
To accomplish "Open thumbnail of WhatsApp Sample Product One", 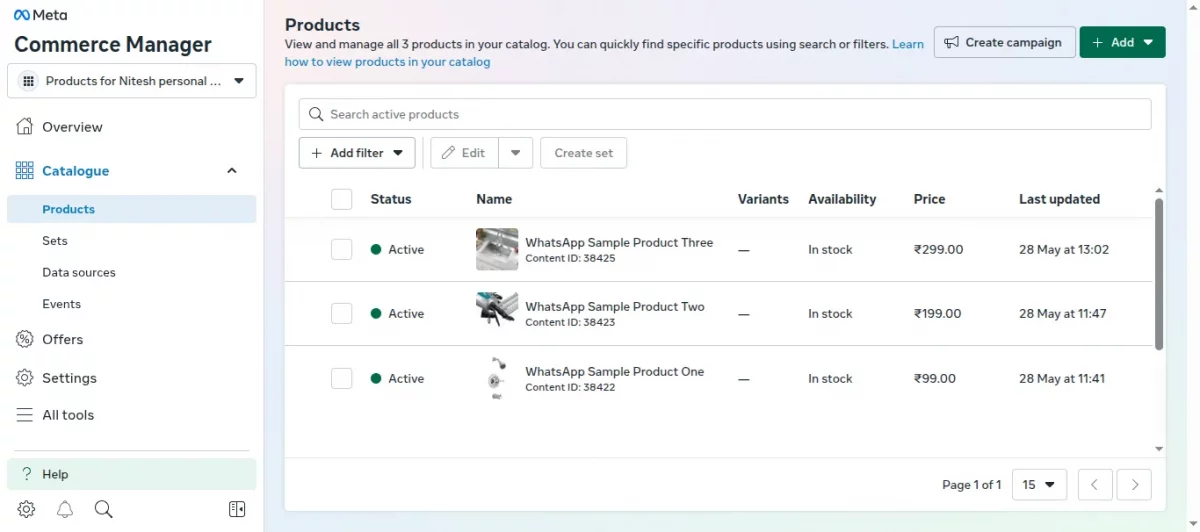I will click(497, 378).
